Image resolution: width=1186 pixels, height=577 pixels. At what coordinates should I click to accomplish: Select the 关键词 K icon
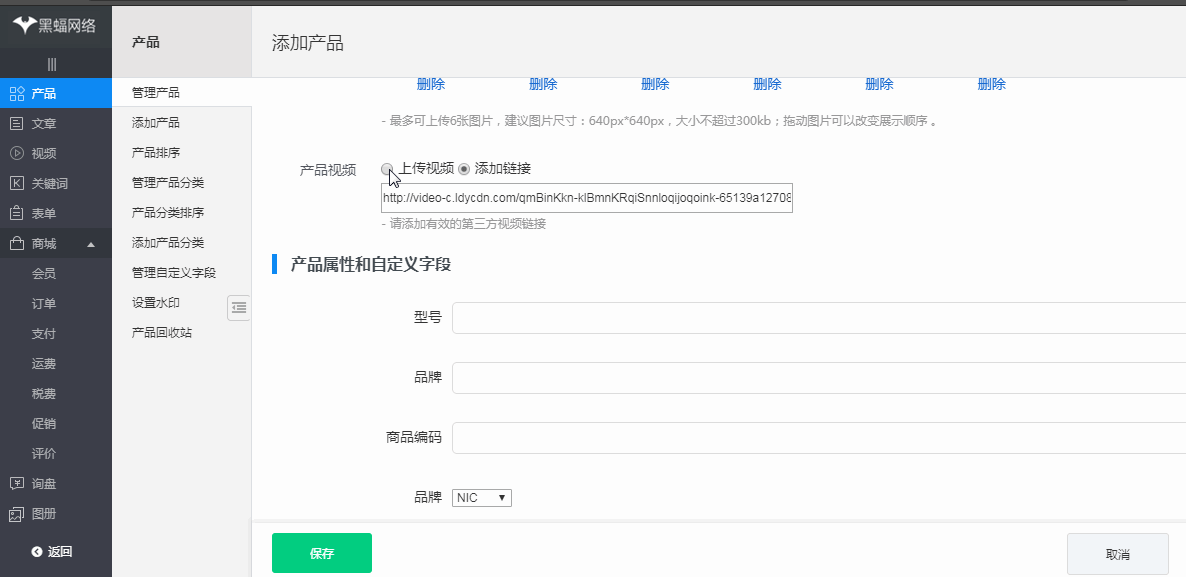click(16, 184)
